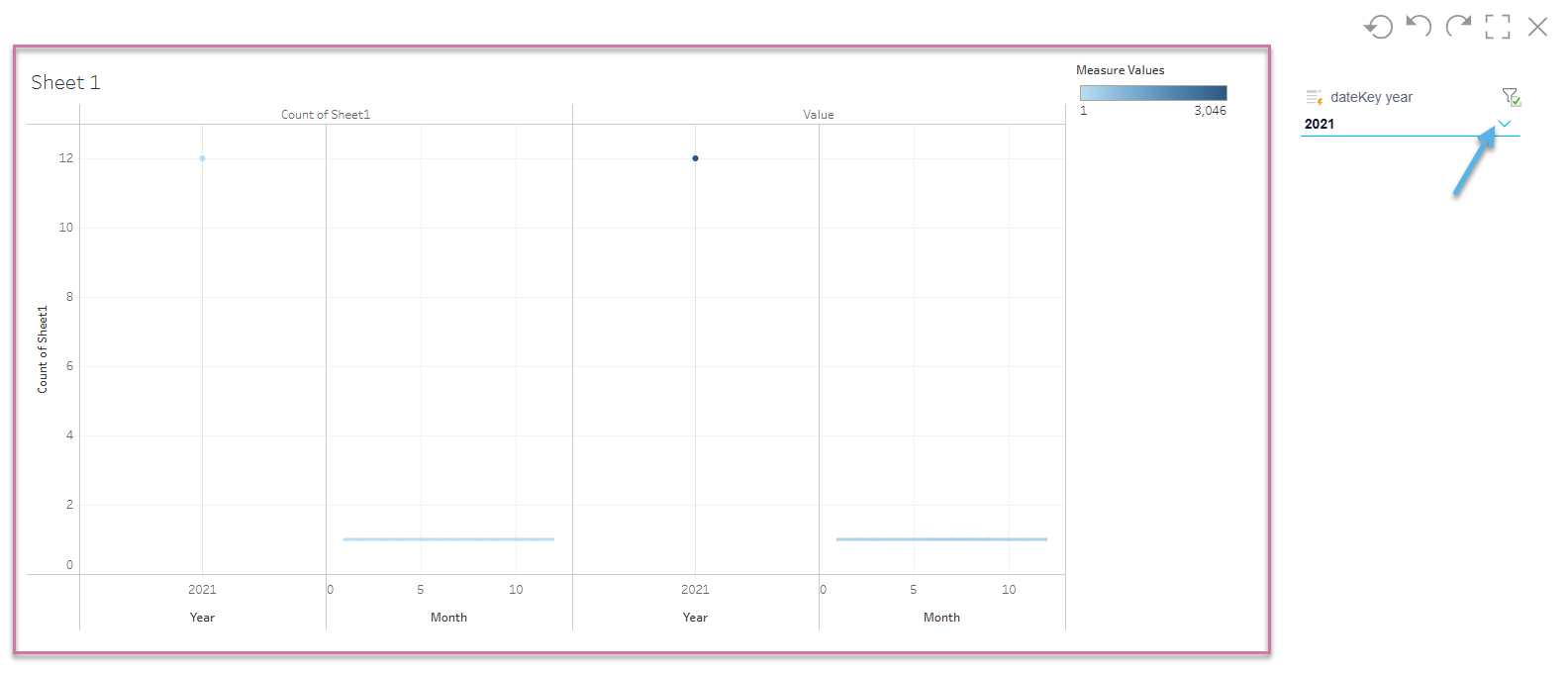
Task: Select the light blue monthly line in the Value pane
Action: coord(941,539)
